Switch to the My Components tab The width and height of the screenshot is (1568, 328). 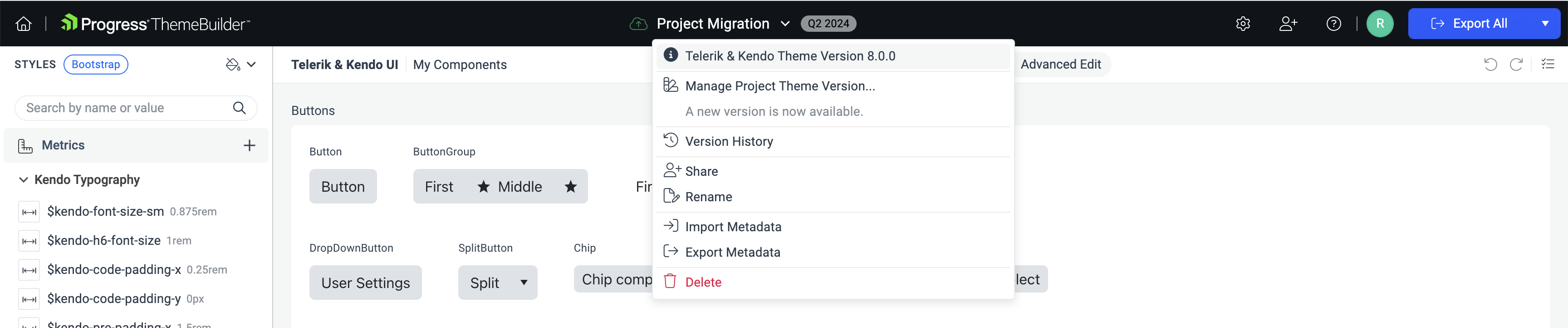point(460,65)
